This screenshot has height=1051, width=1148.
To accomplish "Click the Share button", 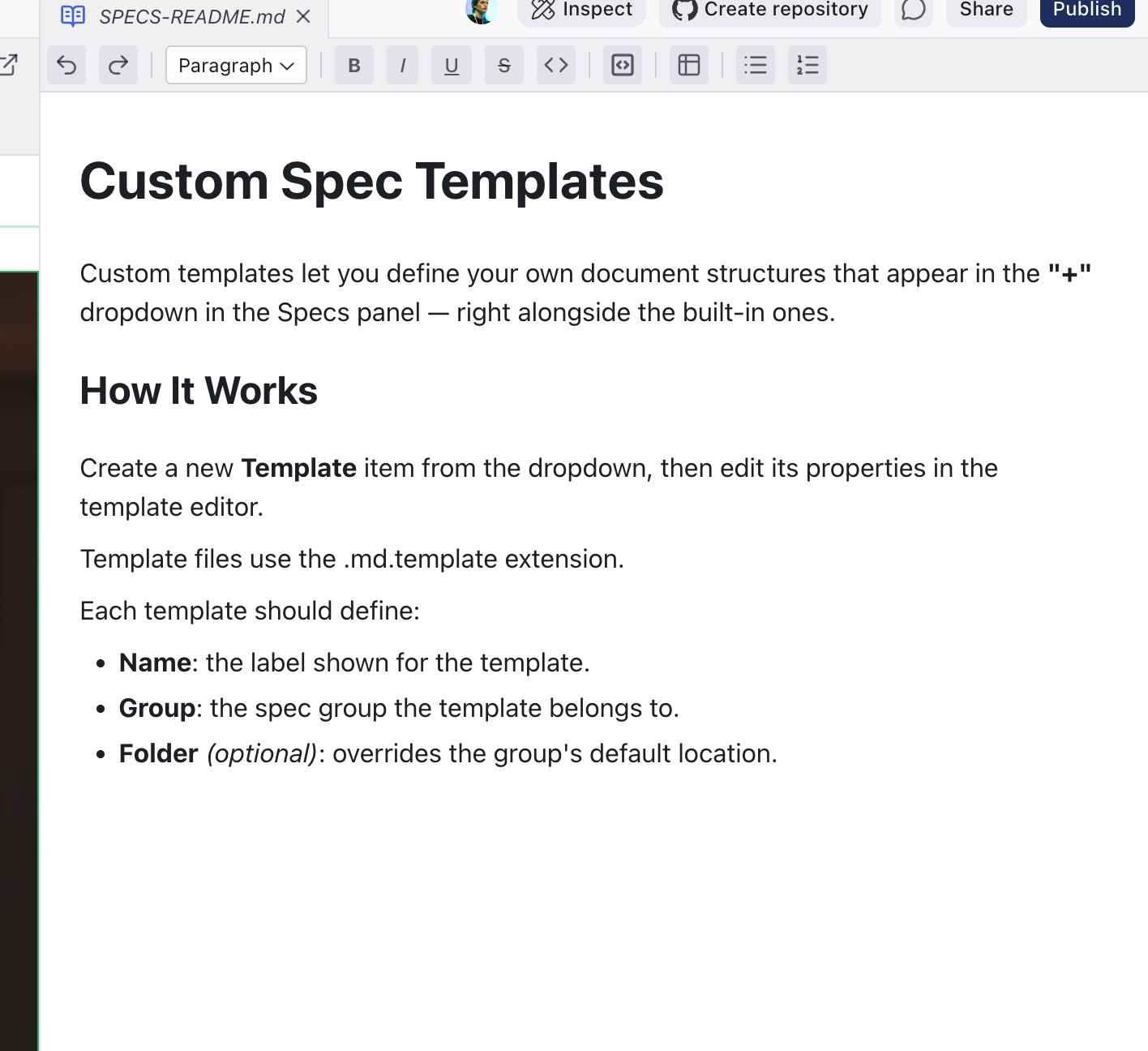I will pyautogui.click(x=986, y=10).
